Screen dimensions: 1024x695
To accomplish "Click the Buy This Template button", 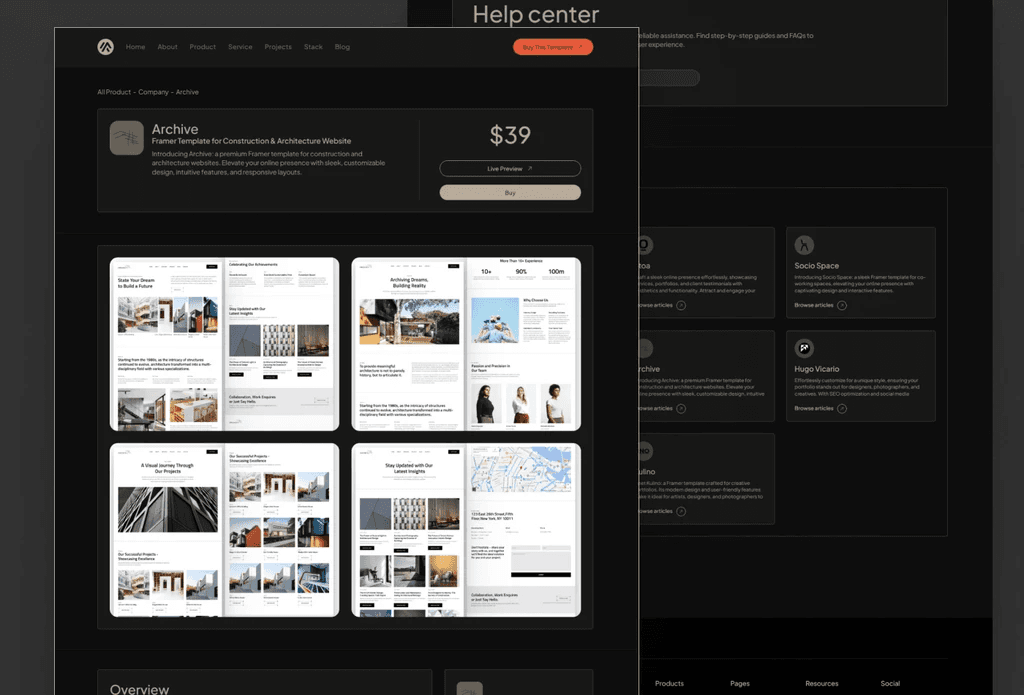I will (x=552, y=47).
